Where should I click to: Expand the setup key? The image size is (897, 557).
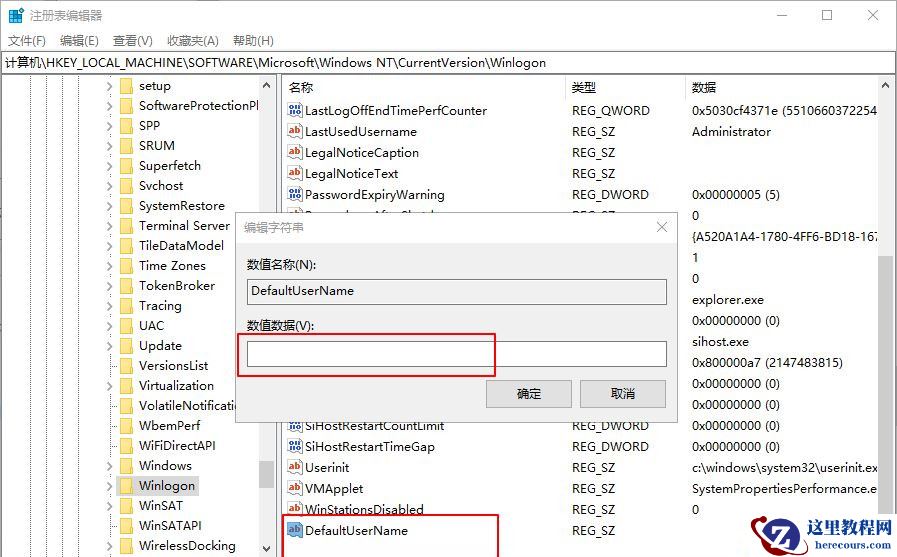(109, 86)
